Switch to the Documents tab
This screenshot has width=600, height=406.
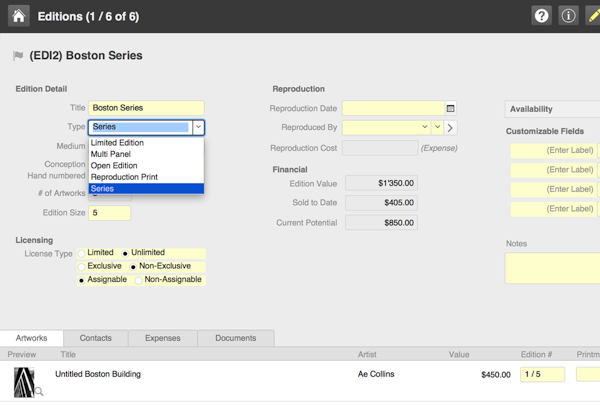(x=235, y=338)
